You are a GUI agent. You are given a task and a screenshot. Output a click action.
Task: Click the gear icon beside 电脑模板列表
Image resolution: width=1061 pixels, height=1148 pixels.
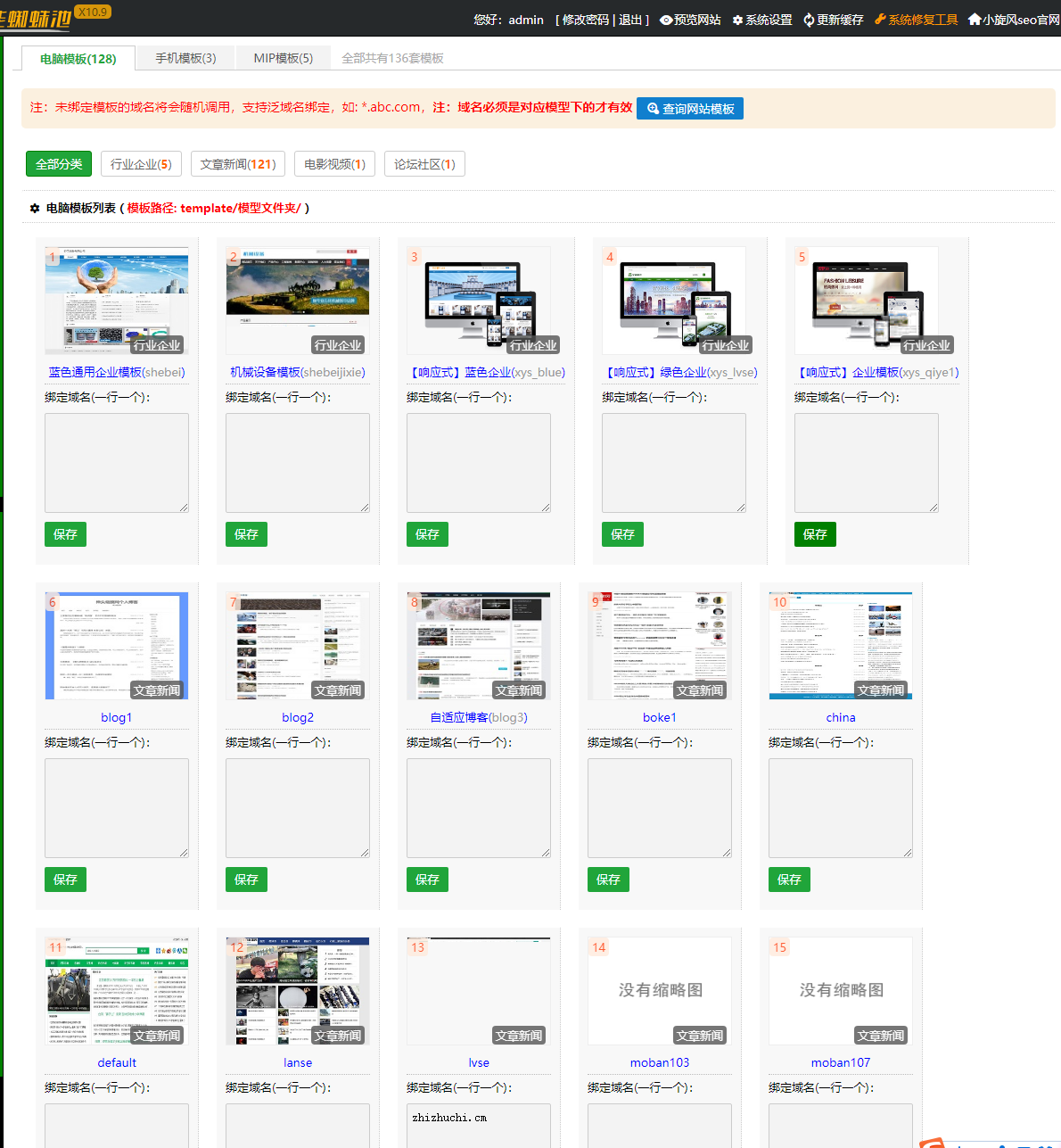[35, 208]
